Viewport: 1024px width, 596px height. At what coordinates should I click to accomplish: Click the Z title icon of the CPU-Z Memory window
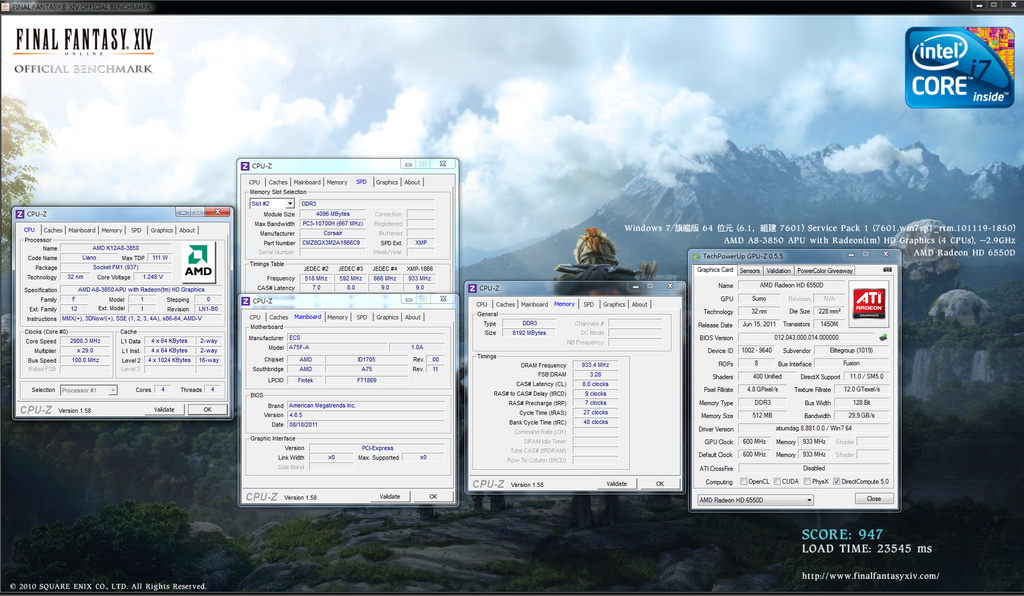click(x=472, y=288)
